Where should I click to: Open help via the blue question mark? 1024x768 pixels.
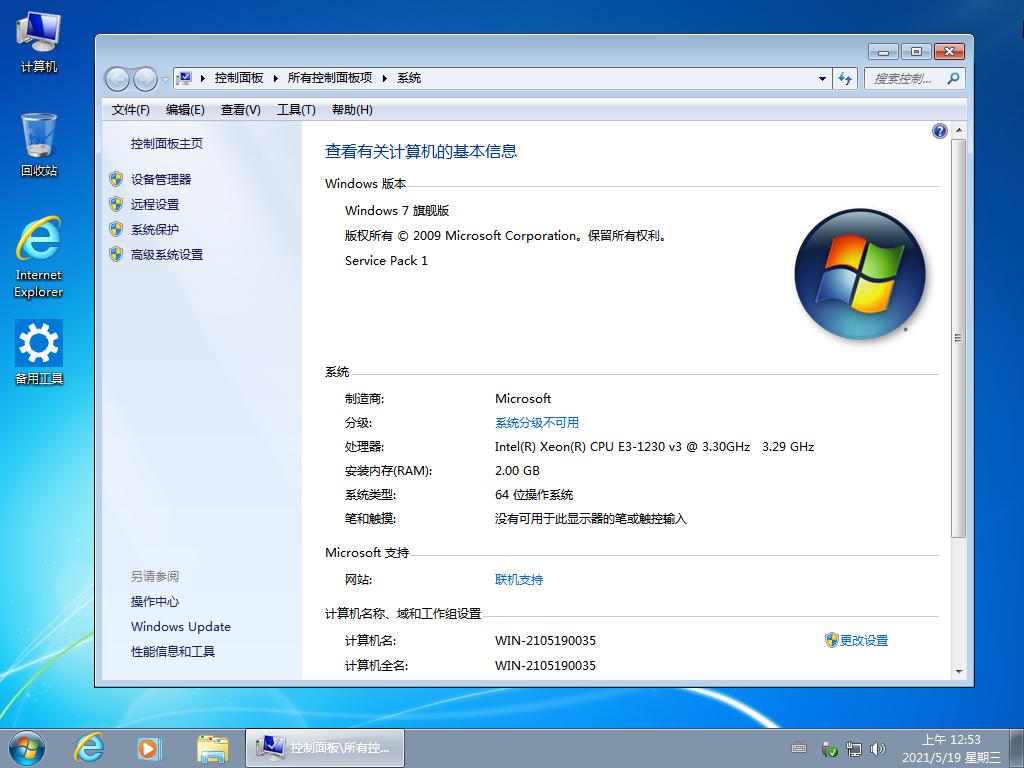(x=940, y=131)
